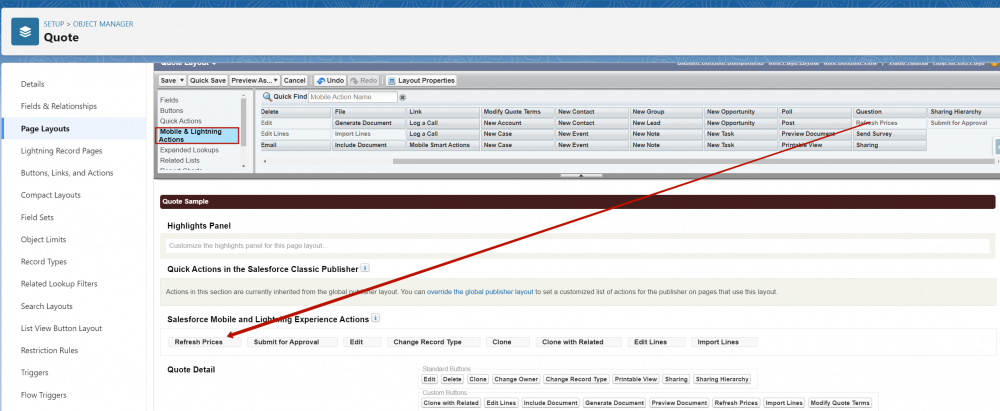Select the New Lead action in the palette
This screenshot has height=411, width=1000.
point(666,123)
